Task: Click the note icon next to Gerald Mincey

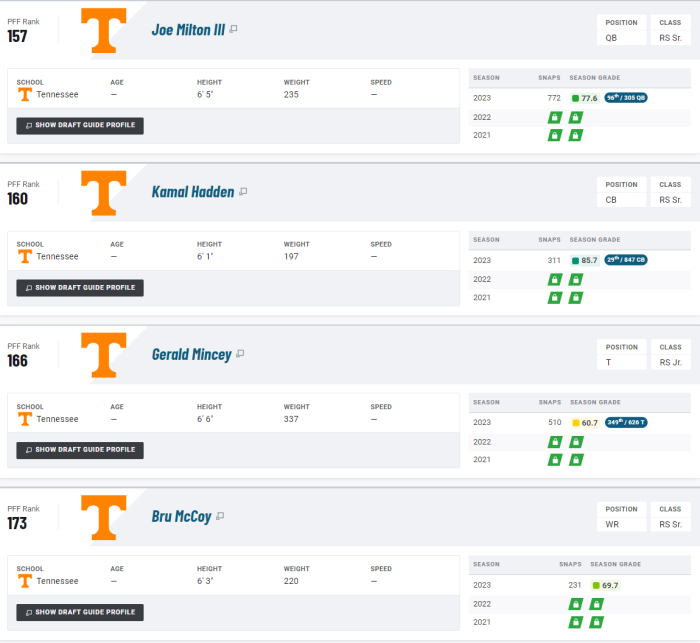Action: click(x=240, y=354)
